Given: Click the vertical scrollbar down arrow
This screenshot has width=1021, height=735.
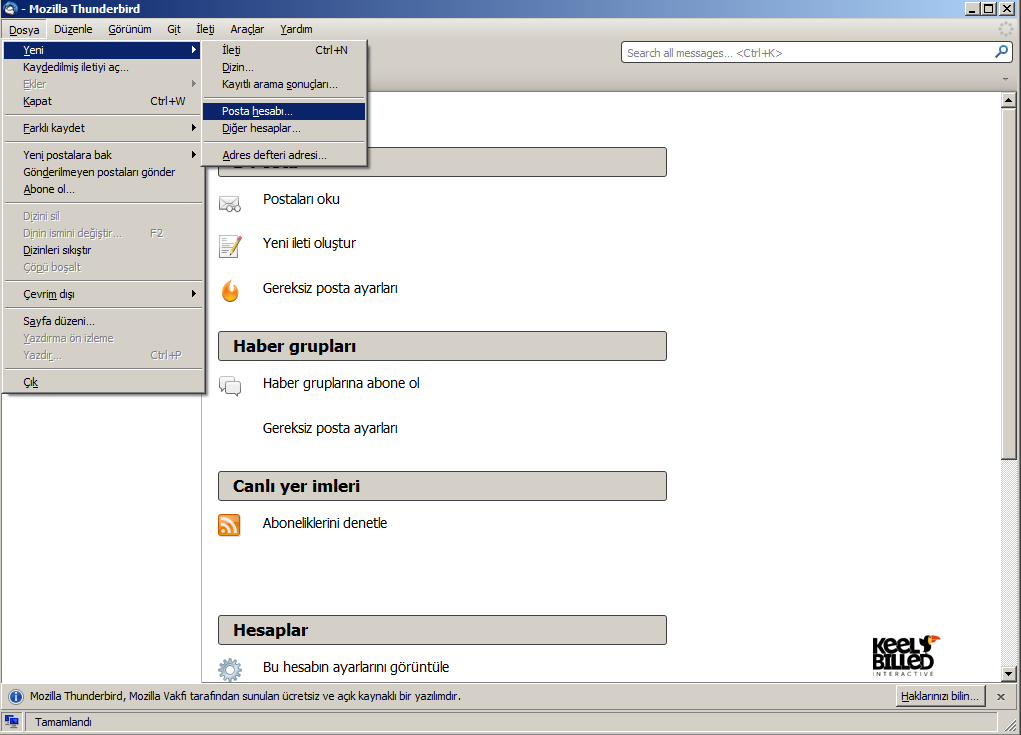Looking at the screenshot, I should (x=1009, y=674).
